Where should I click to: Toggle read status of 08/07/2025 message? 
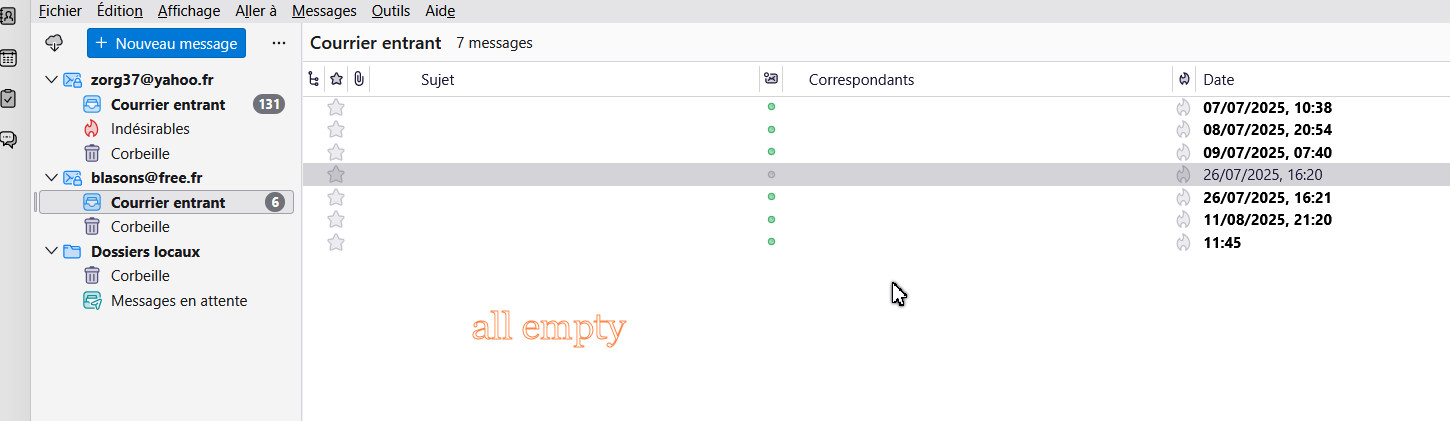(771, 130)
